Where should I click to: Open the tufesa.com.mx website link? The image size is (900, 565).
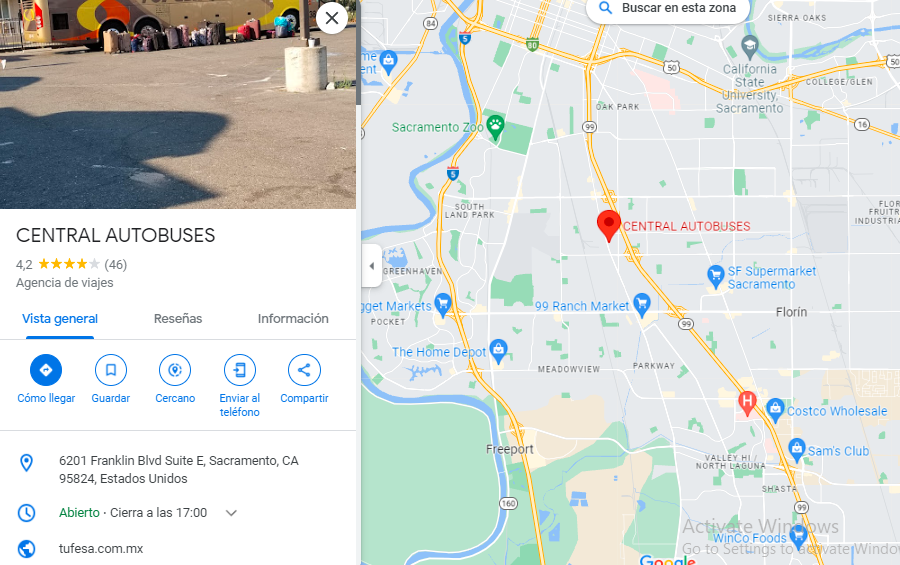click(x=101, y=549)
